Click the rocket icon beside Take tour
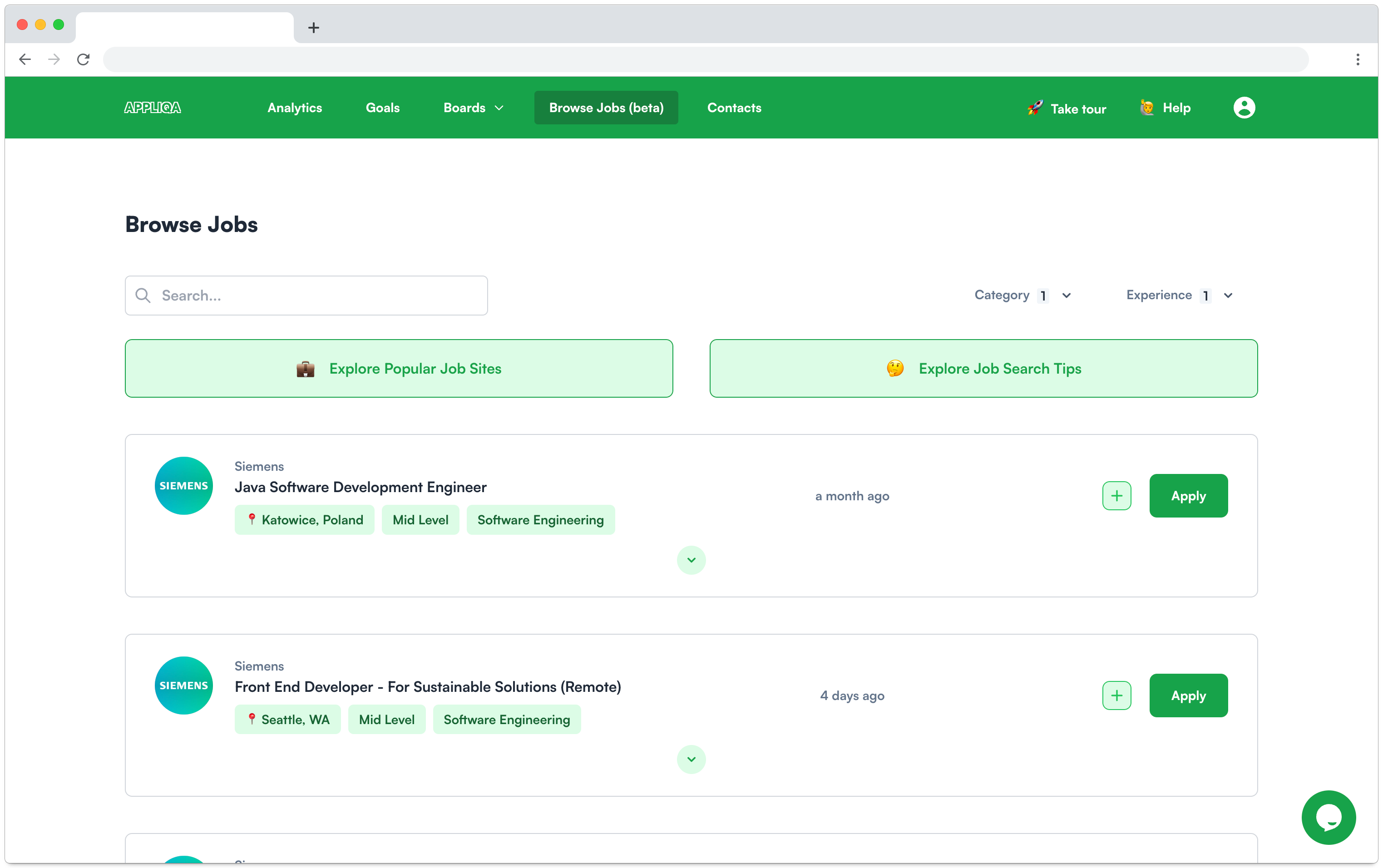The width and height of the screenshot is (1383, 868). pyautogui.click(x=1035, y=107)
